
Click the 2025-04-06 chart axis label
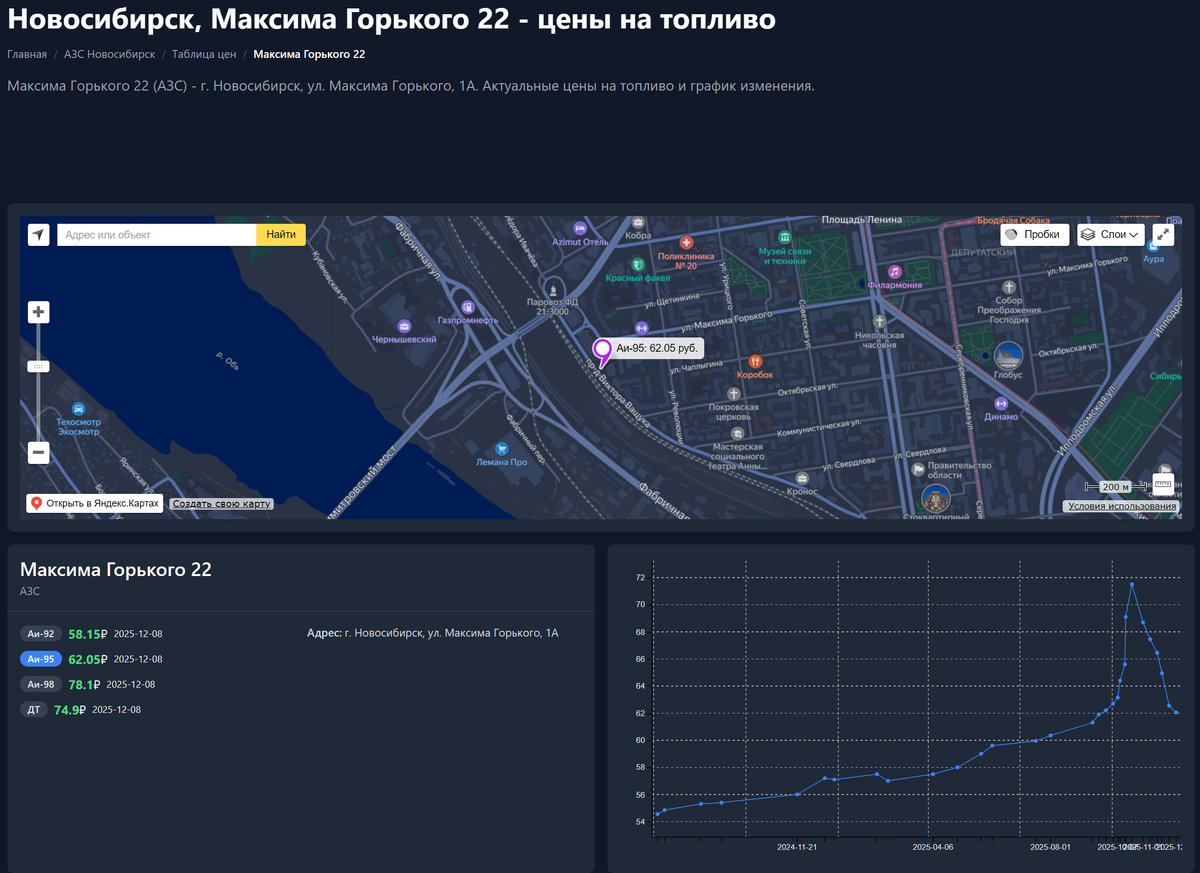[932, 847]
